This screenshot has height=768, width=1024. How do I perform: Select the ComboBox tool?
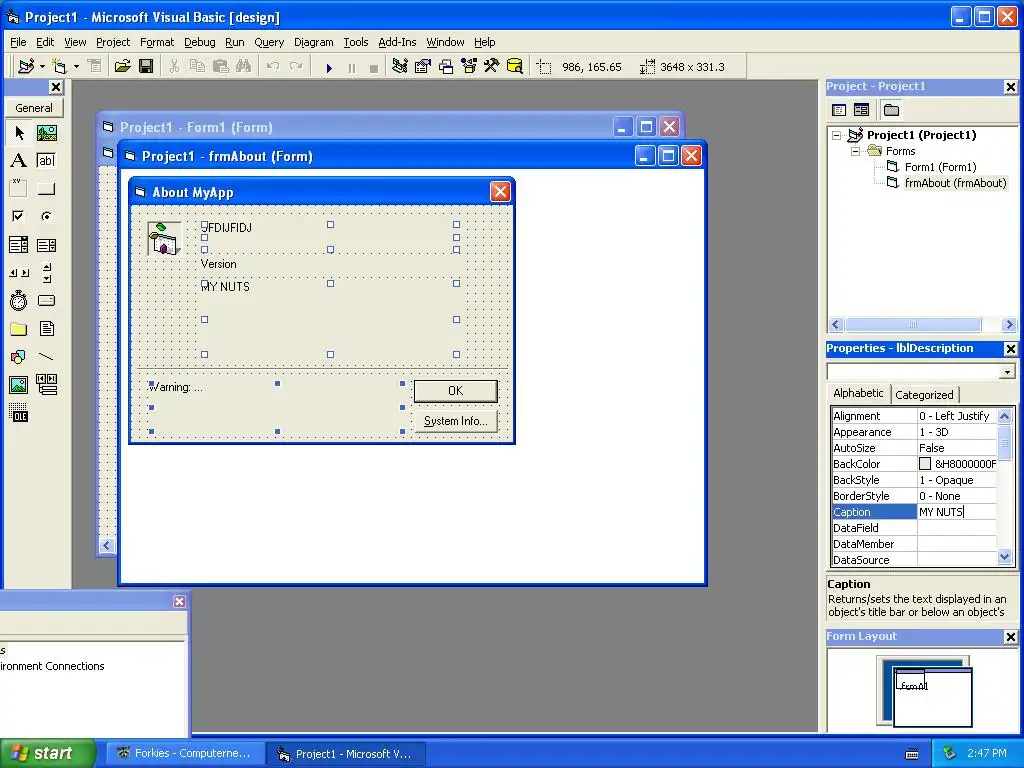point(19,245)
